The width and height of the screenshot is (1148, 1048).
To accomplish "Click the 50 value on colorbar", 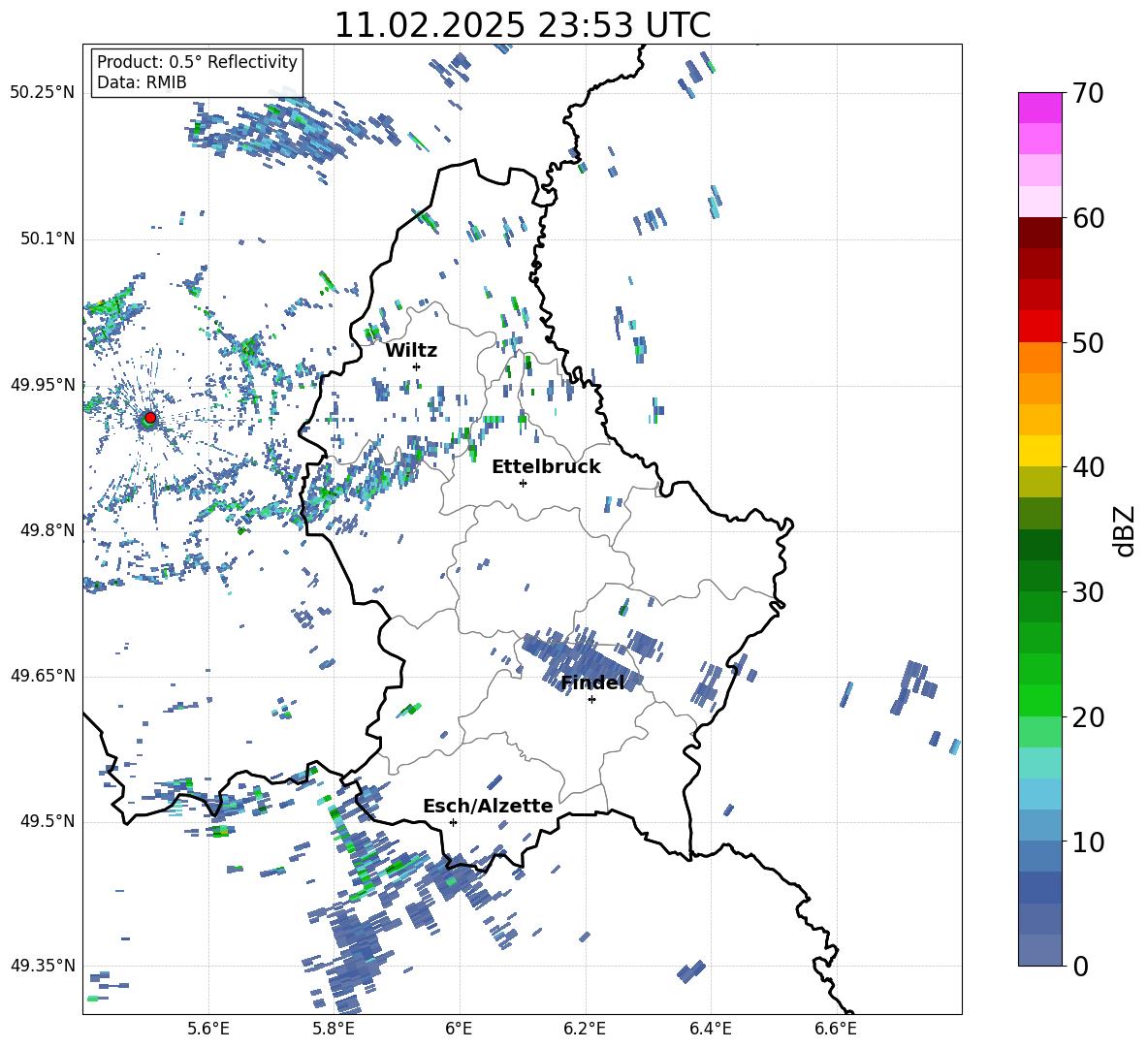I will pyautogui.click(x=1088, y=343).
